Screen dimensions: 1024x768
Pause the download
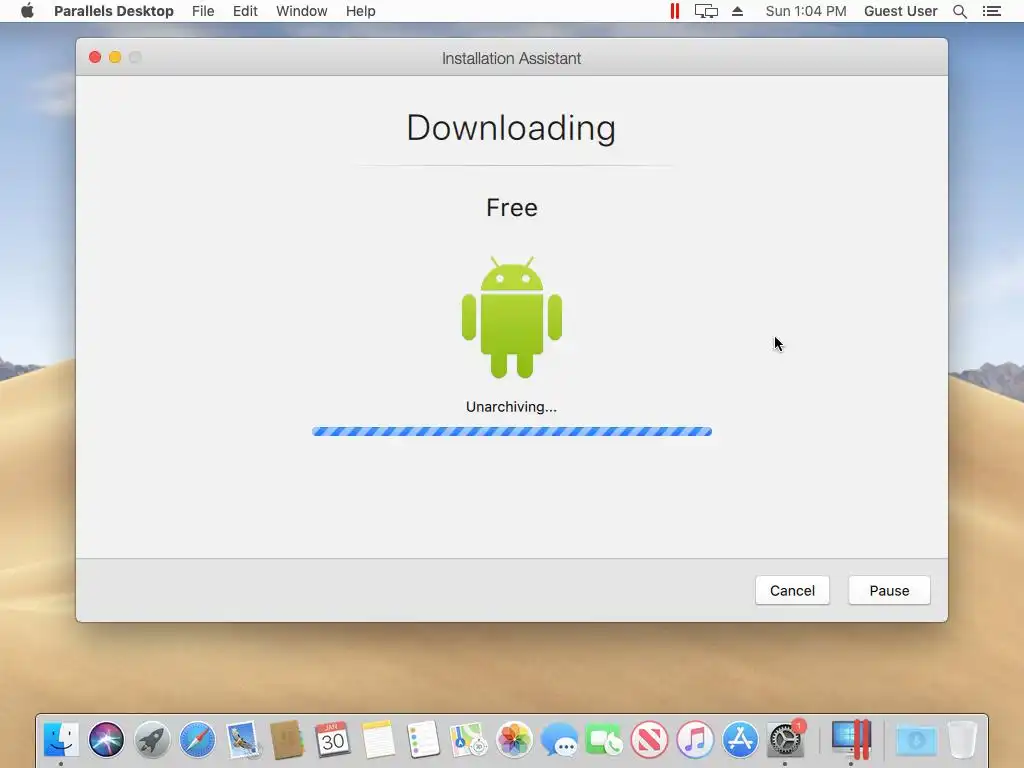(889, 590)
